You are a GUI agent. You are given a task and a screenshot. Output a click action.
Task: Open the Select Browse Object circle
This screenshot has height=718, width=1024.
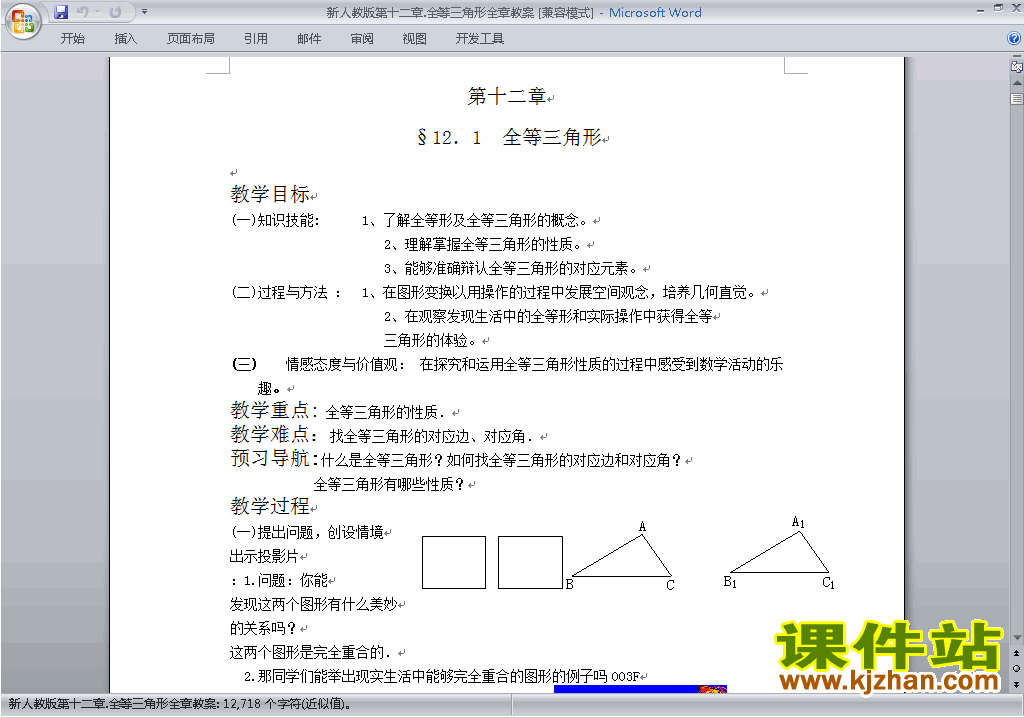[1017, 668]
